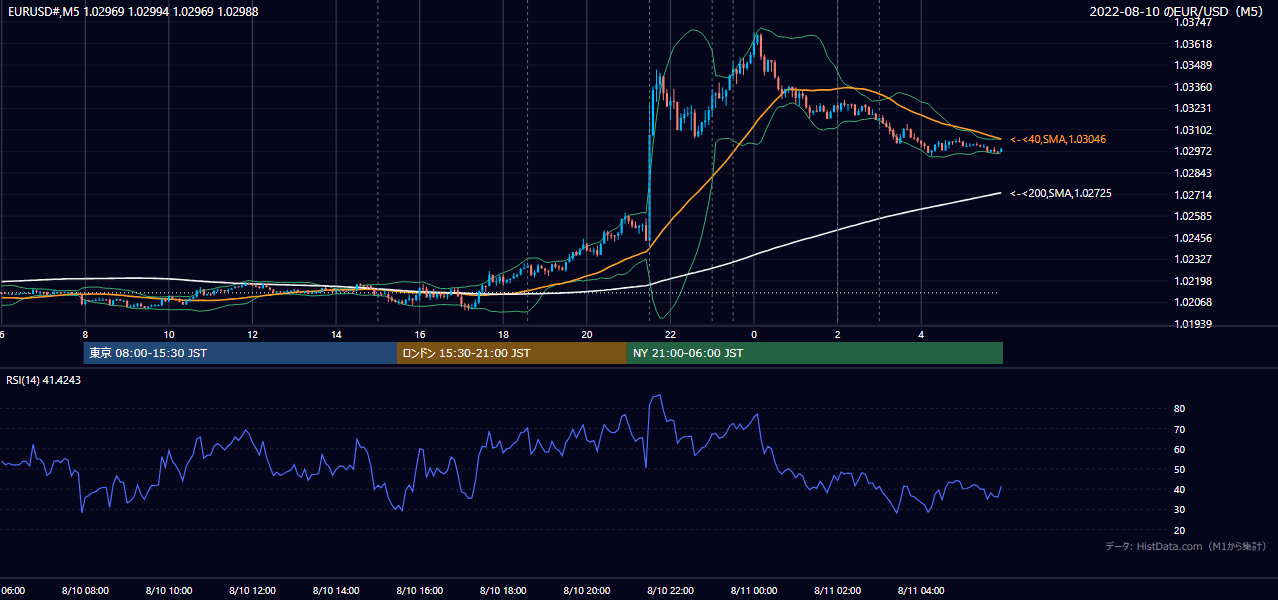The image size is (1278, 600).
Task: Click price axis value 1.02456
Action: [1194, 238]
